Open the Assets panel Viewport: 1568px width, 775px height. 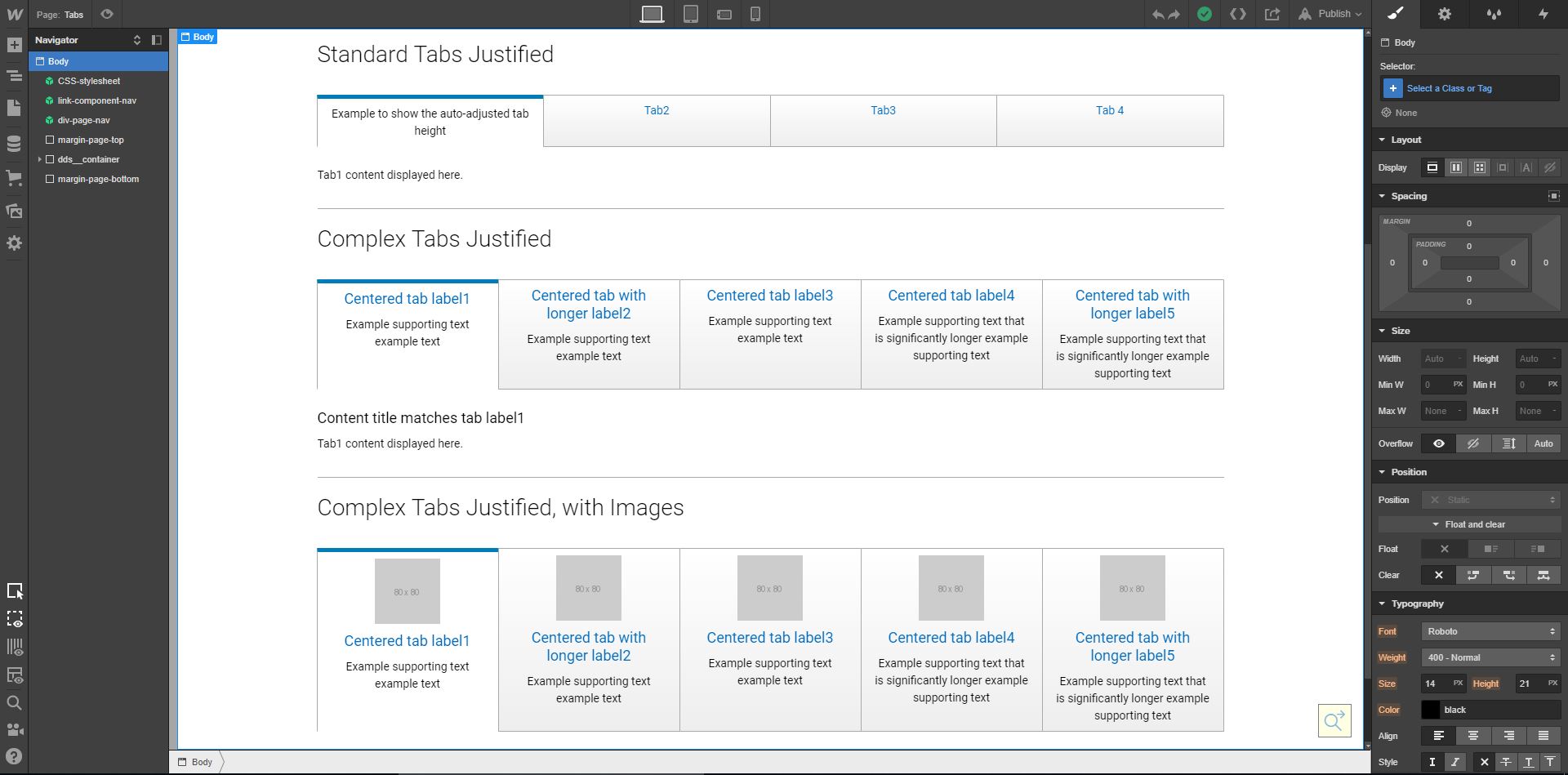click(x=14, y=211)
